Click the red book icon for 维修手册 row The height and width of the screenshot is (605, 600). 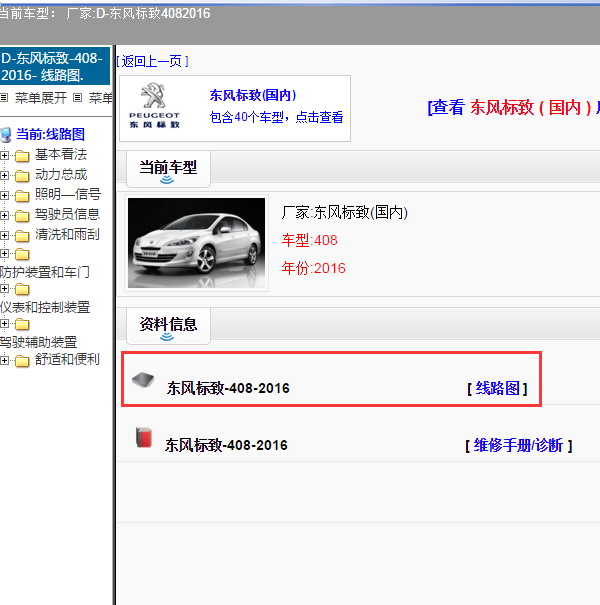(144, 438)
